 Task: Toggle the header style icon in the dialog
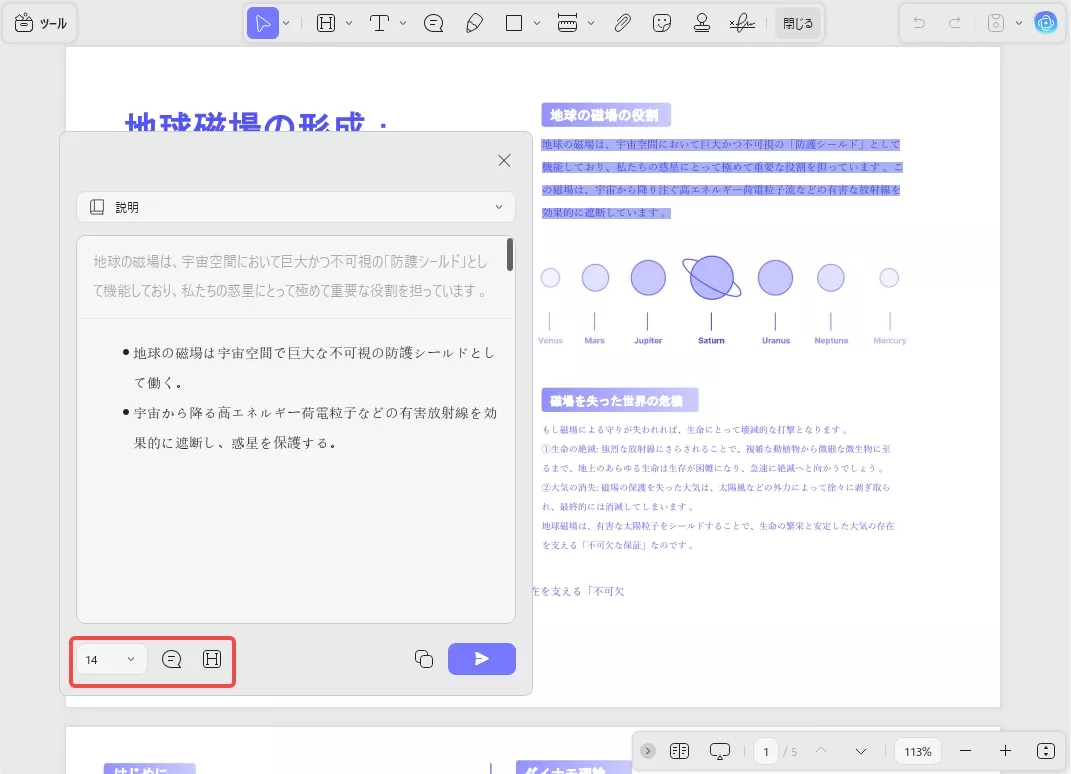point(211,659)
